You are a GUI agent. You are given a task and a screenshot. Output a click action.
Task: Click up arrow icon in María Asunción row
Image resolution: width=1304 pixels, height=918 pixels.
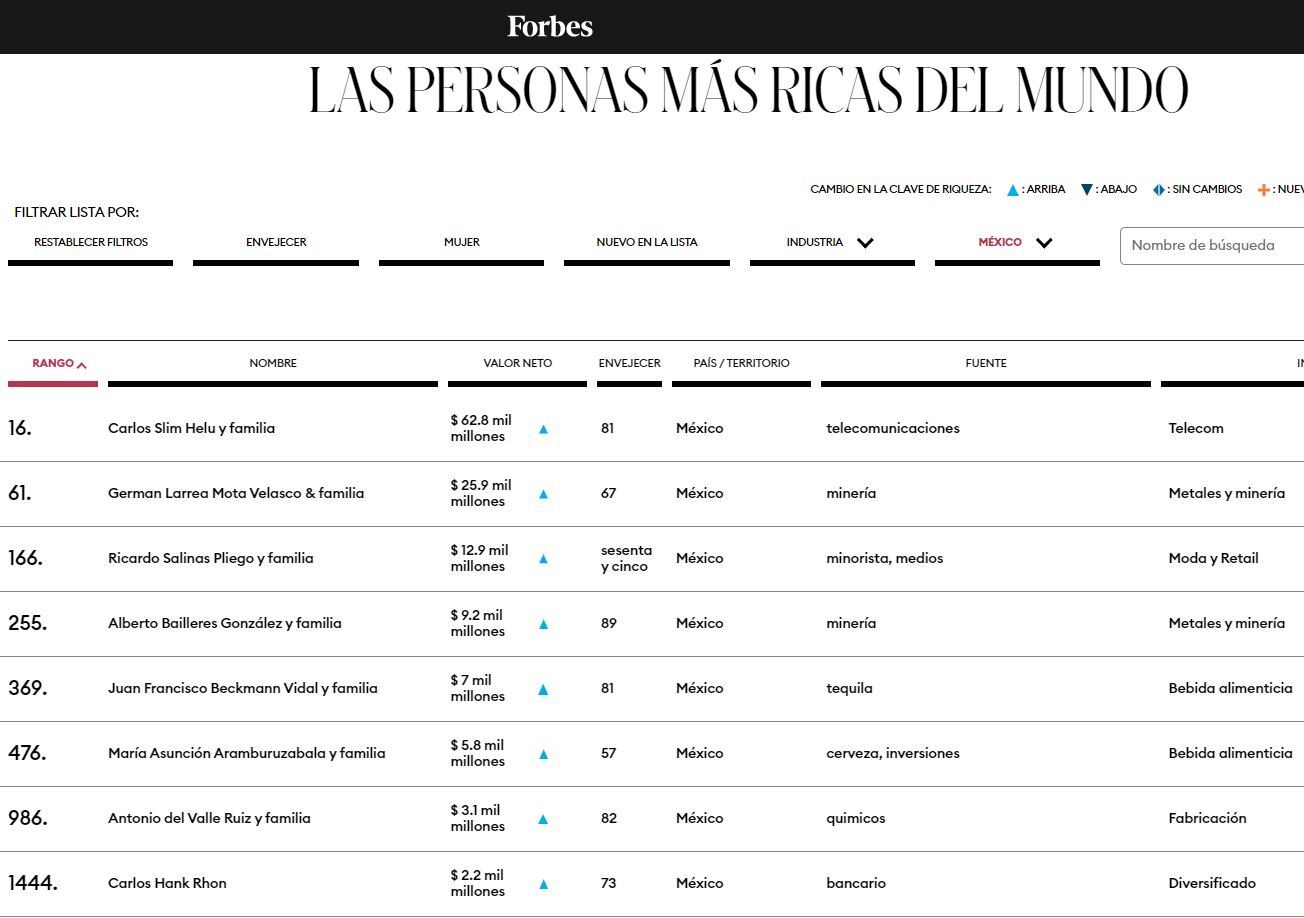tap(544, 754)
